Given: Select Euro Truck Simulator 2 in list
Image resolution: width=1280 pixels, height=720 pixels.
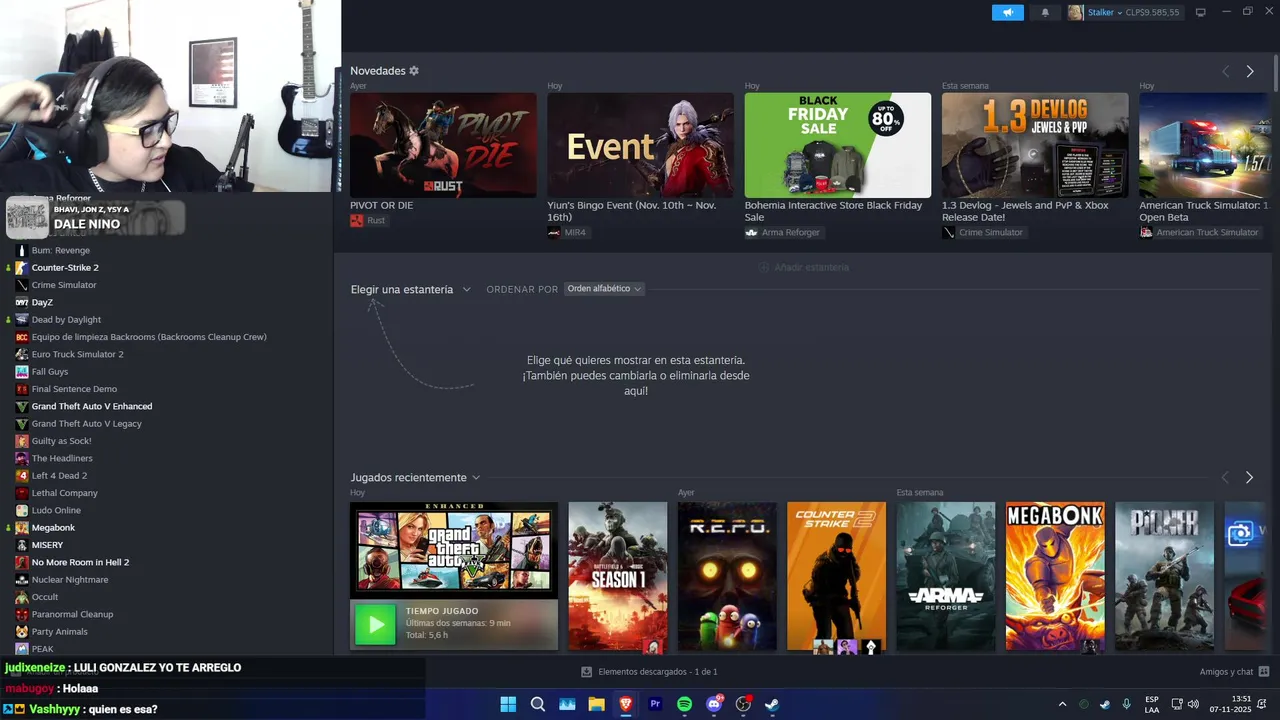Looking at the screenshot, I should pos(77,354).
